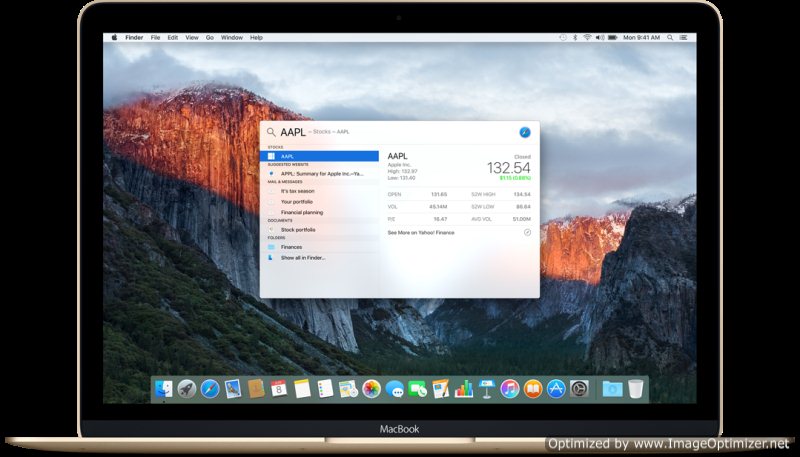800x457 pixels.
Task: Open Notes app in dock
Action: (x=302, y=389)
